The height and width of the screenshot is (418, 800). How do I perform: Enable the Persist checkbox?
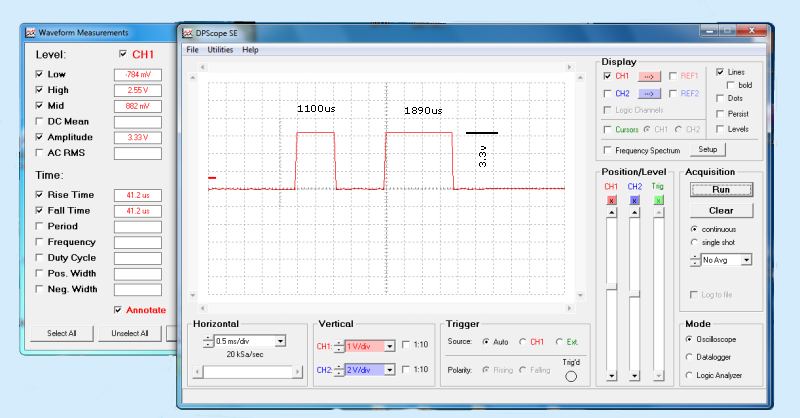tap(720, 113)
